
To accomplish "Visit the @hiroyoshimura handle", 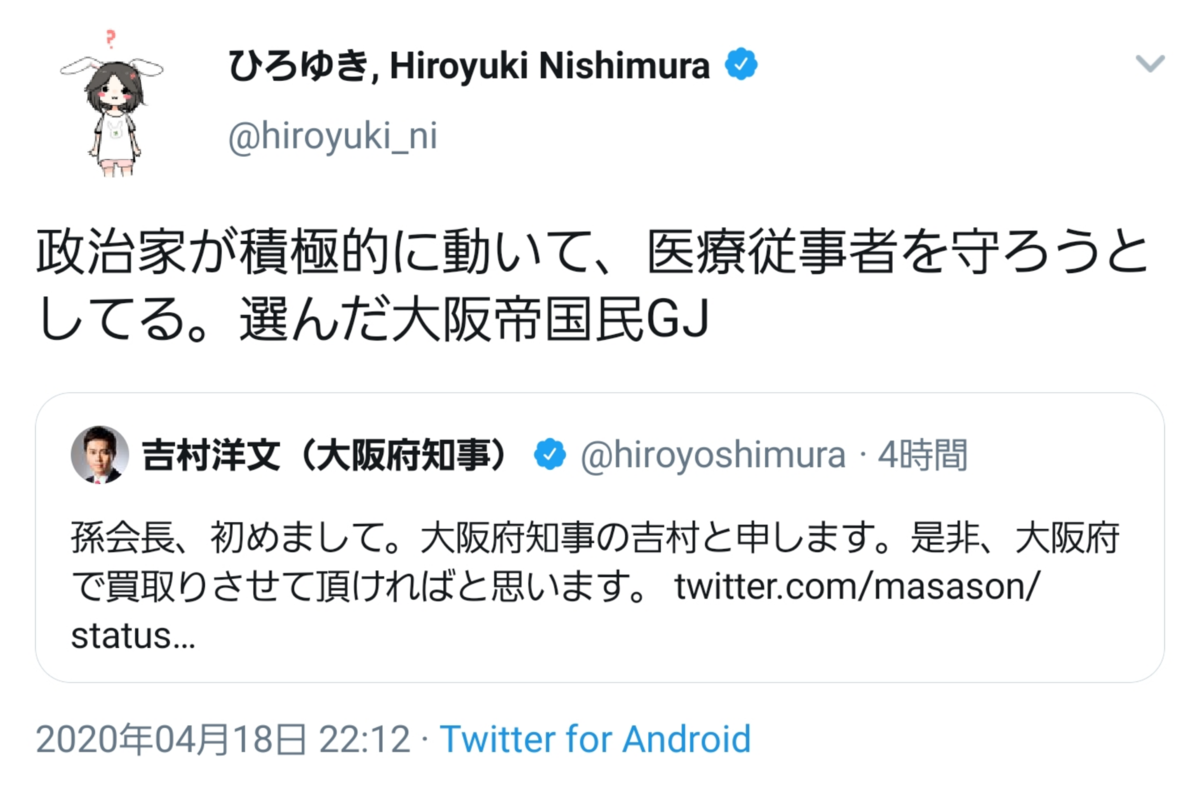I will 713,456.
